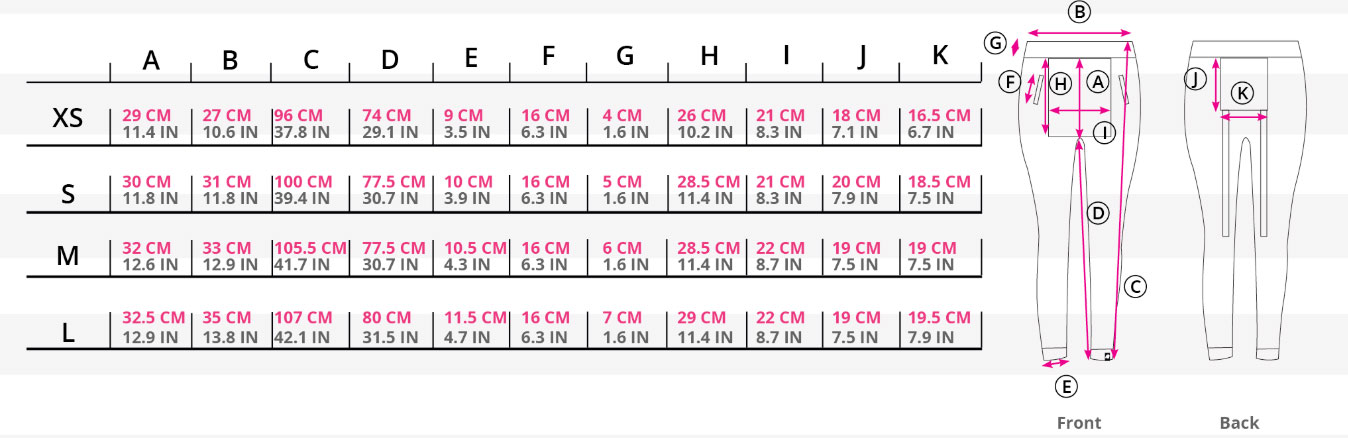This screenshot has width=1348, height=438.
Task: Click the circled F pocket marker
Action: pyautogui.click(x=1010, y=82)
